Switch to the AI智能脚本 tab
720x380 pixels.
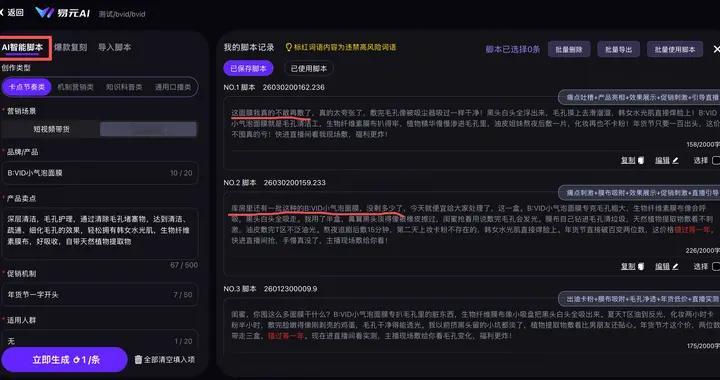click(x=22, y=47)
